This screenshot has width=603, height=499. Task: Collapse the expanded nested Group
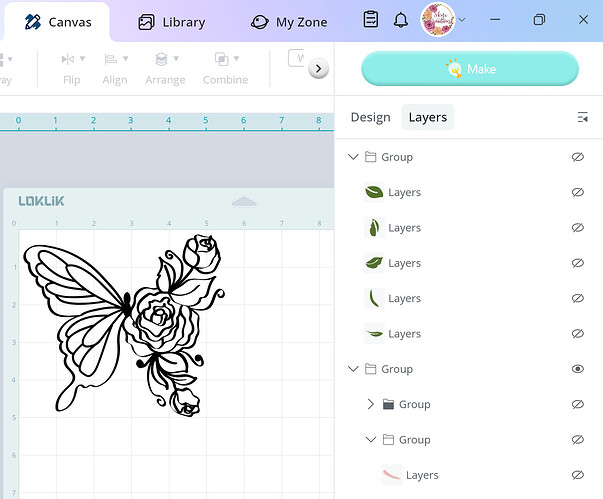[x=371, y=439]
